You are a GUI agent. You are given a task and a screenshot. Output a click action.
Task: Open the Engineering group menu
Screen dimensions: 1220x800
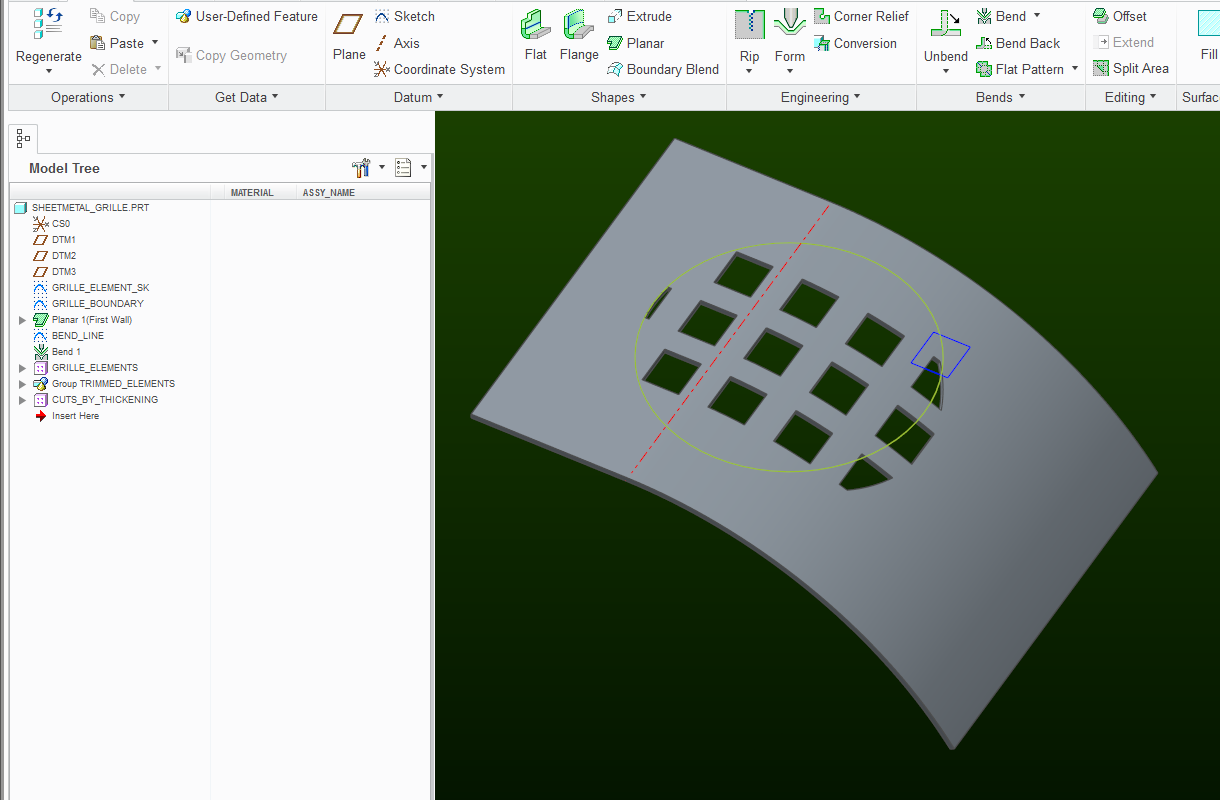[821, 97]
